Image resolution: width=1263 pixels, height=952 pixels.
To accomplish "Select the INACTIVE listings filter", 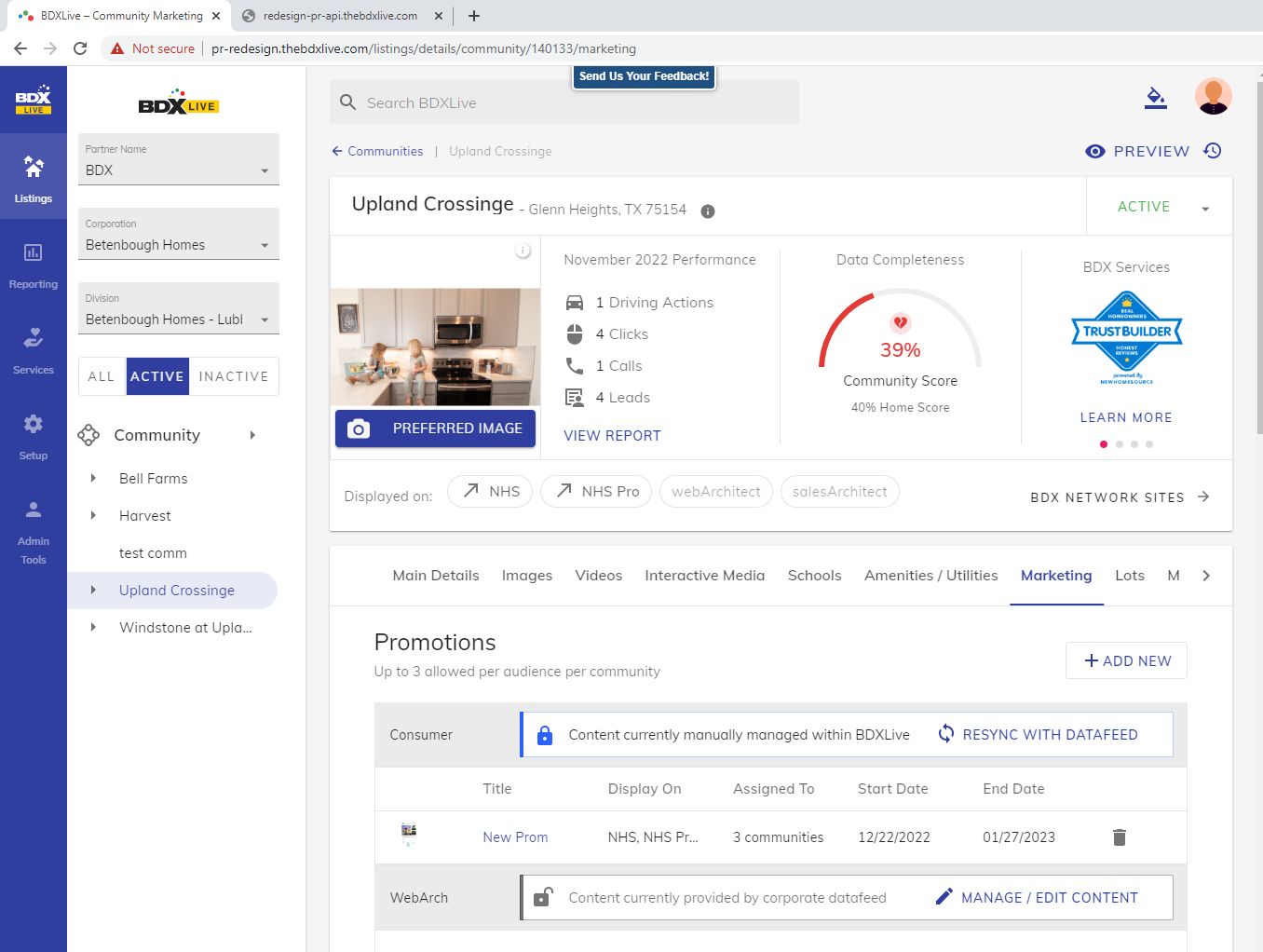I will 233,376.
